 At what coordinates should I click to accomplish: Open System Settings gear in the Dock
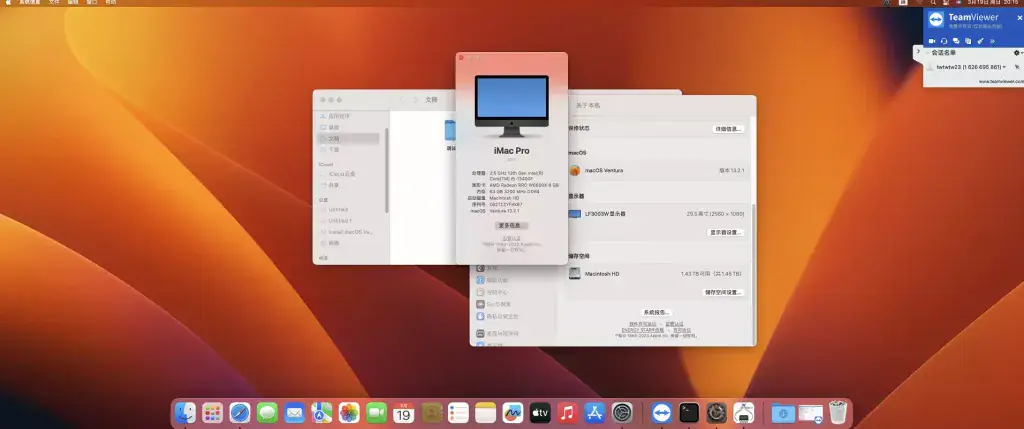[x=622, y=412]
